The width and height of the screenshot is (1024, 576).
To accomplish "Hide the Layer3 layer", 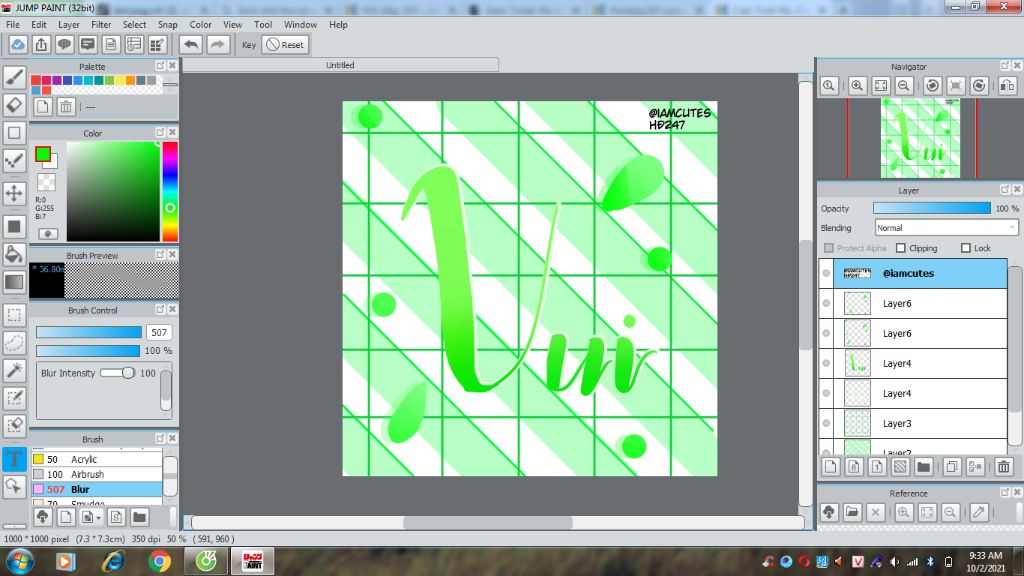I will click(826, 423).
